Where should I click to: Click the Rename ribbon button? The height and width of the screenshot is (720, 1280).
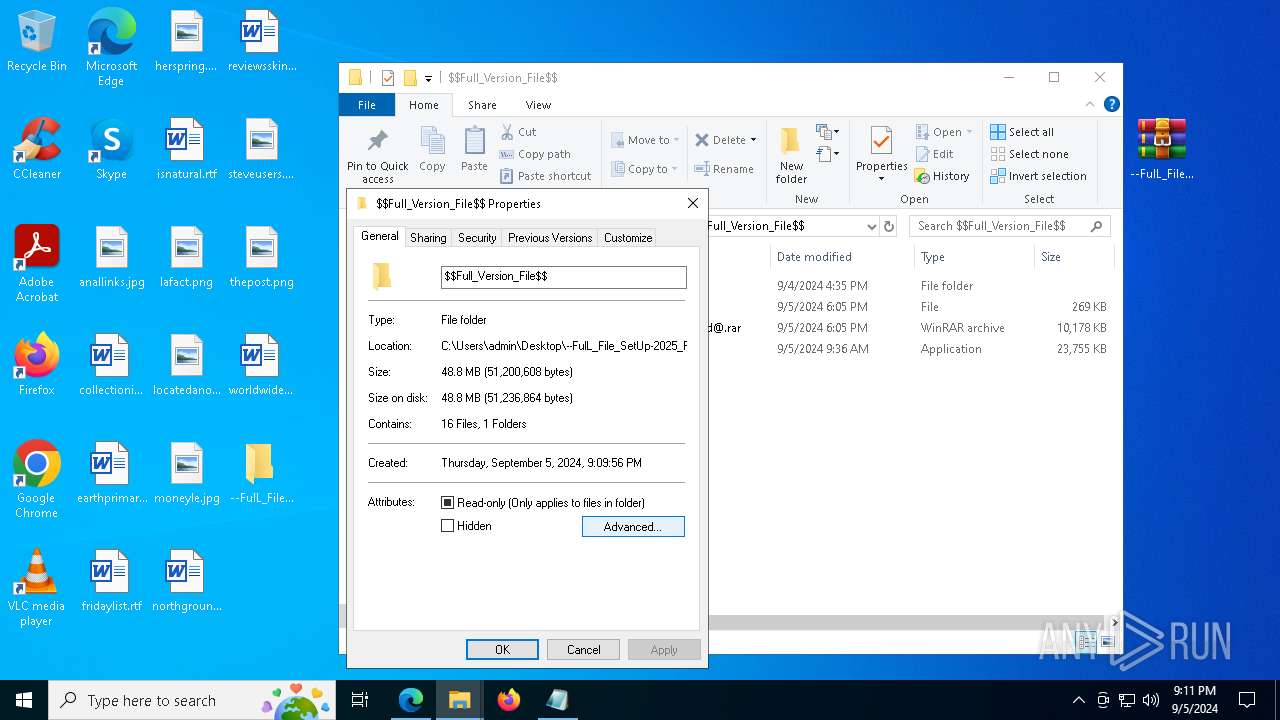coord(724,169)
